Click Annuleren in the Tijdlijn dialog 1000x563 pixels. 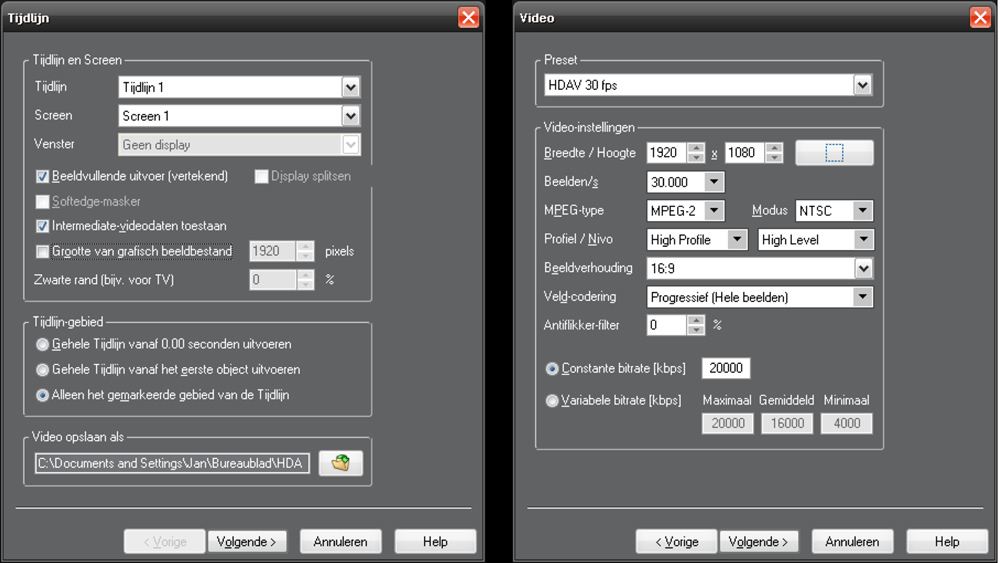point(340,542)
